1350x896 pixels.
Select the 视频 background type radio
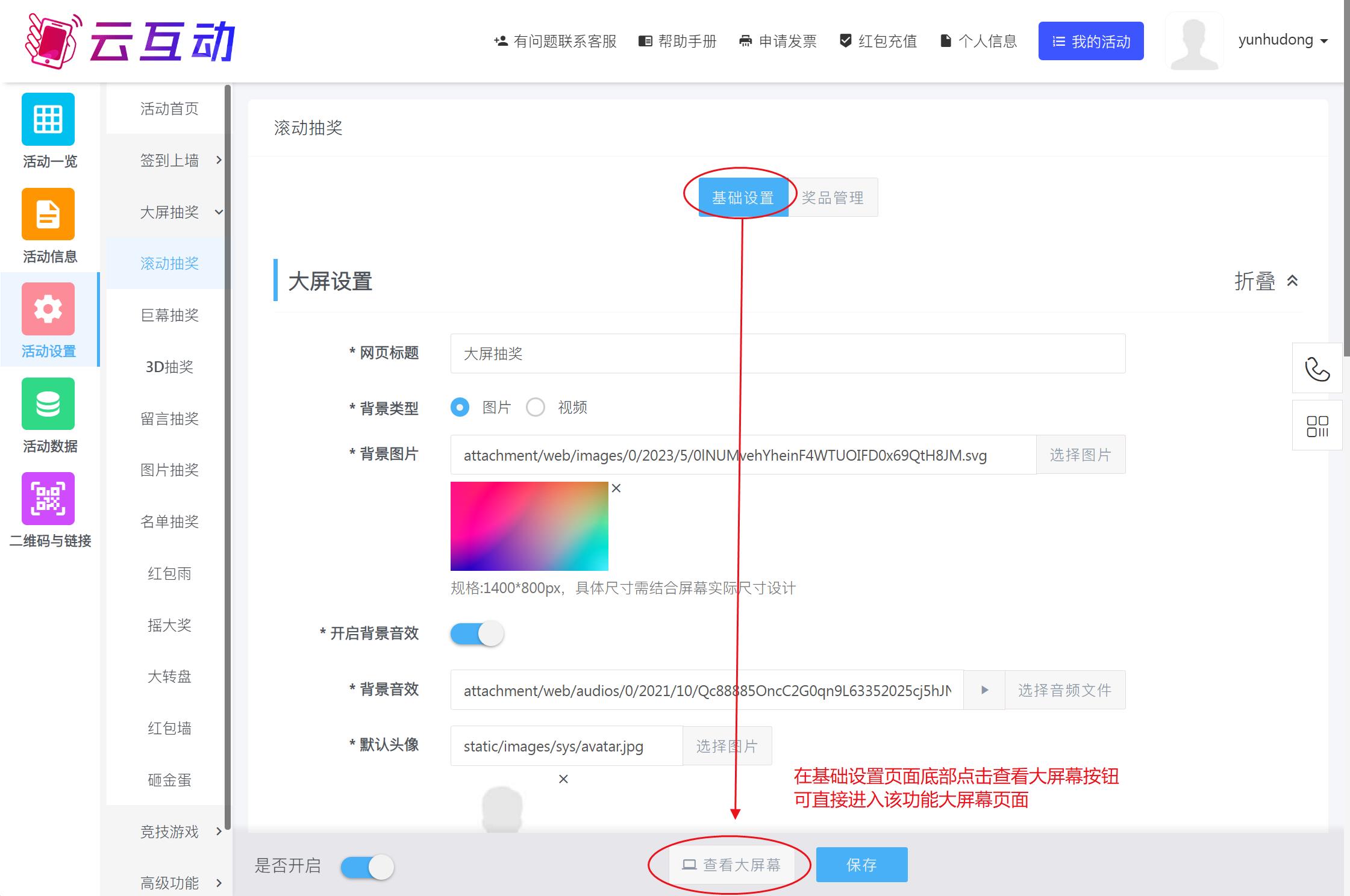[x=536, y=408]
